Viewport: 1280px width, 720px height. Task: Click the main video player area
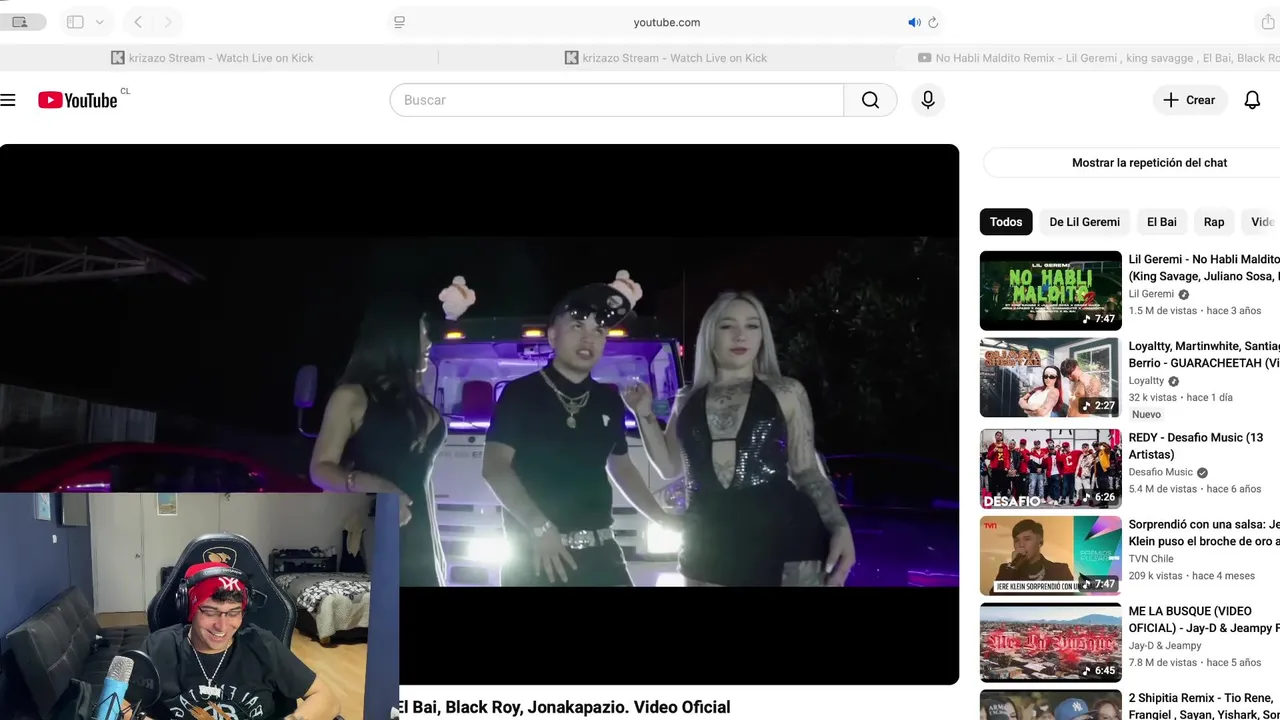[479, 414]
